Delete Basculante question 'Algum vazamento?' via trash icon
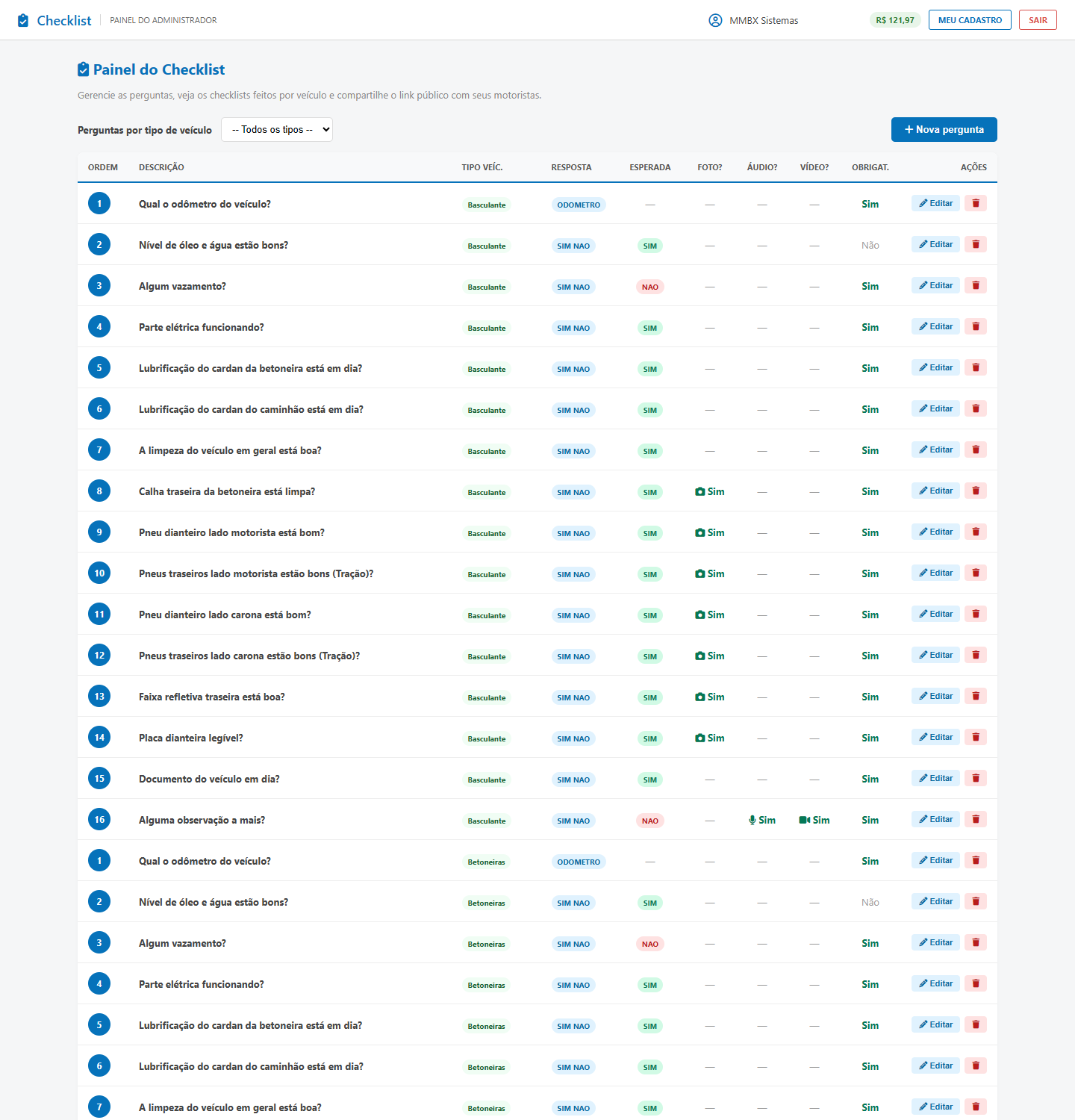 coord(976,285)
